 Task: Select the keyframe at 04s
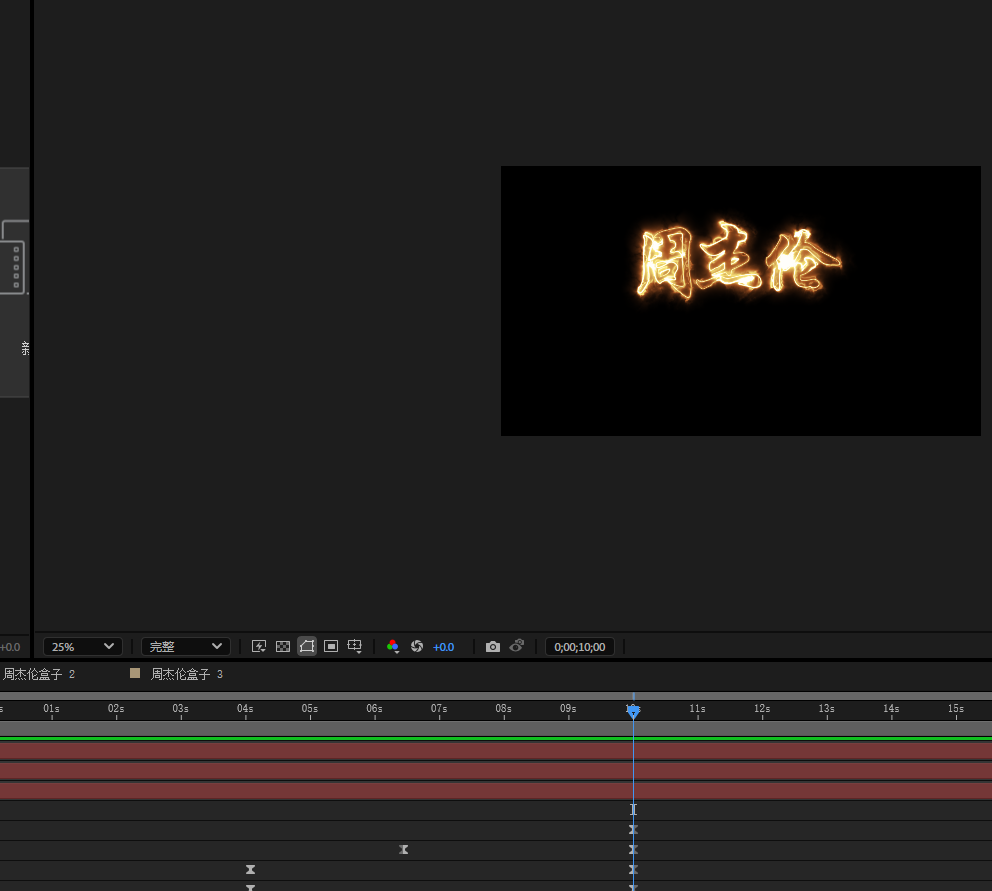pos(251,870)
